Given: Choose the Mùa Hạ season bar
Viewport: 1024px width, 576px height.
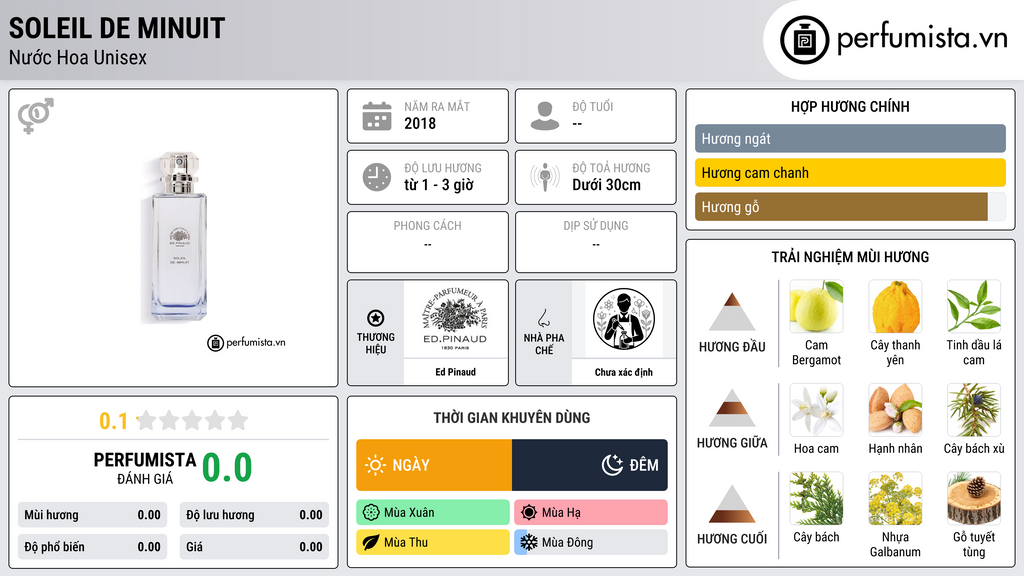Looking at the screenshot, I should click(x=591, y=513).
